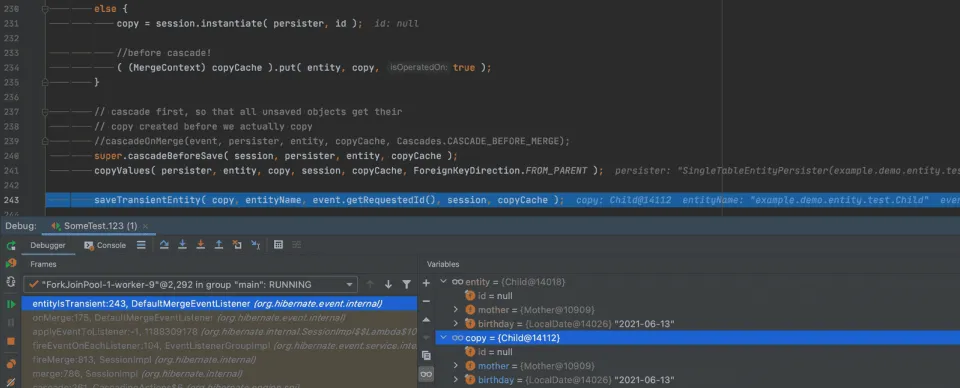Select the entityIsTransient:243 frame

click(x=219, y=304)
